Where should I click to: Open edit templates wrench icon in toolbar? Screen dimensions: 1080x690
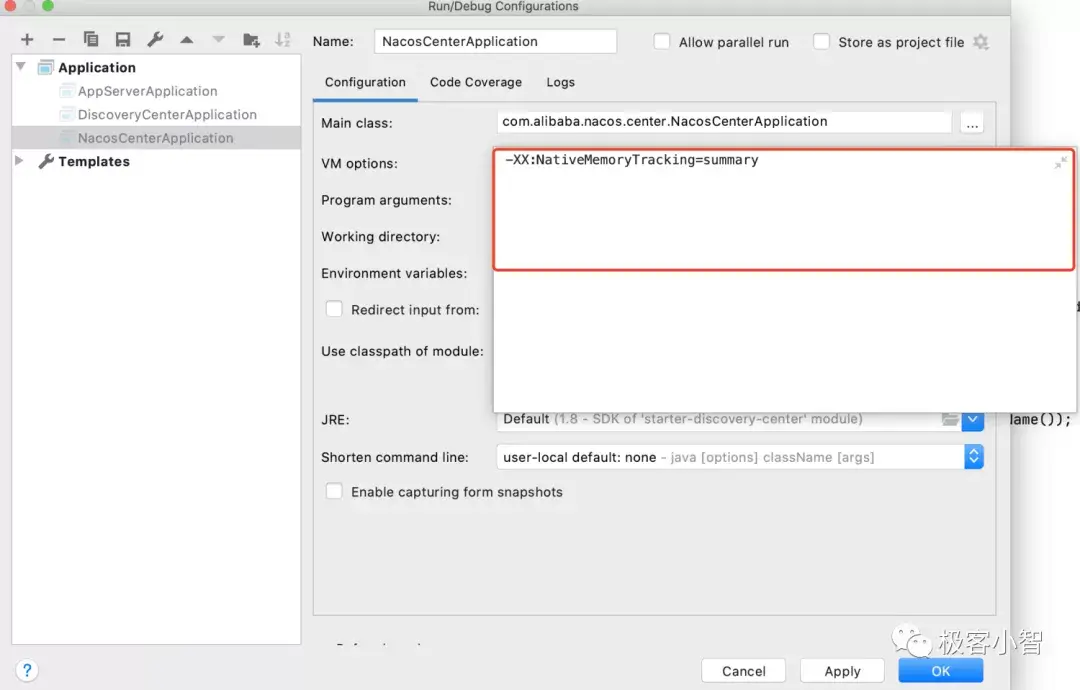pos(155,39)
